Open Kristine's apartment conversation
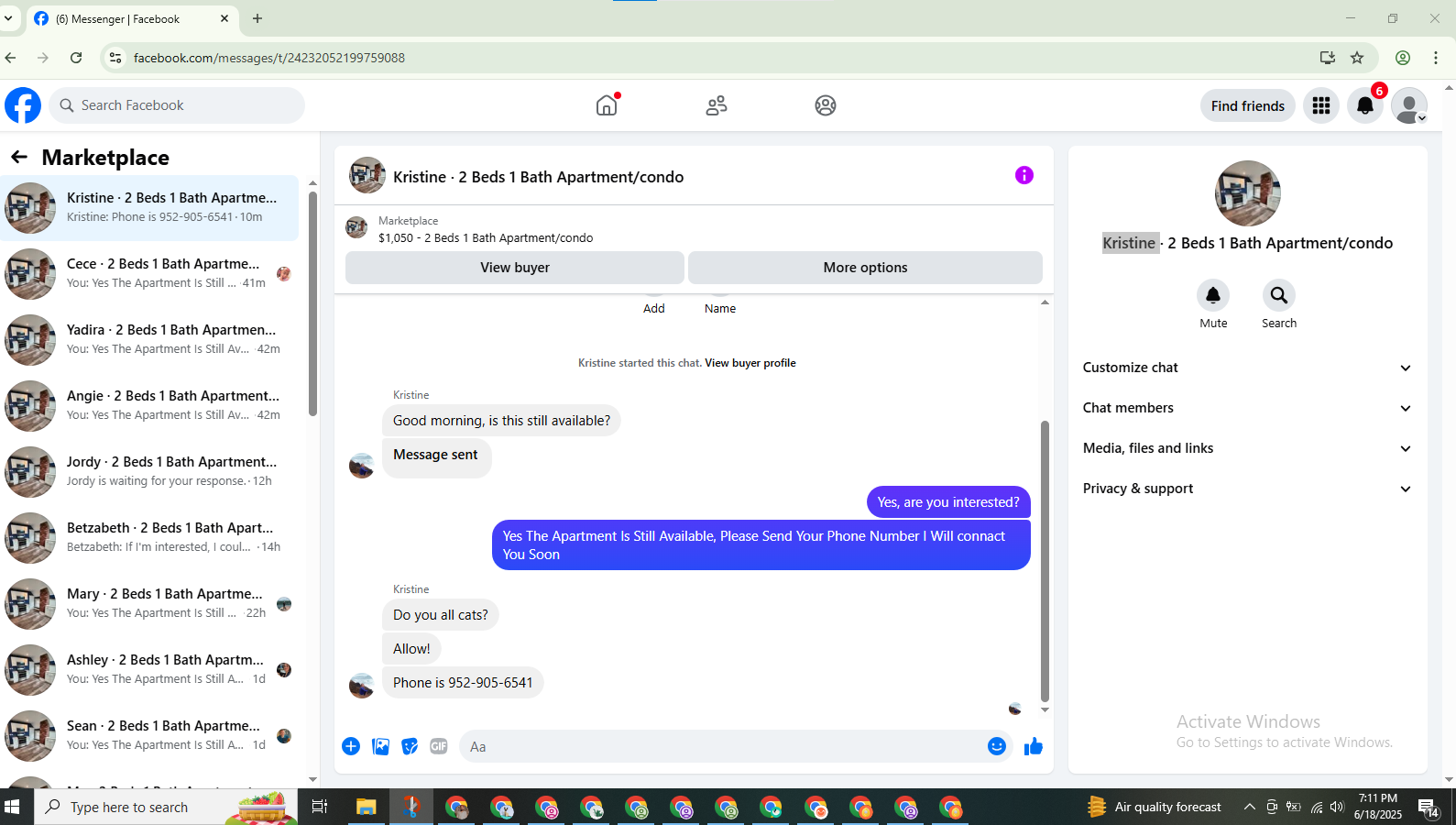 click(149, 208)
